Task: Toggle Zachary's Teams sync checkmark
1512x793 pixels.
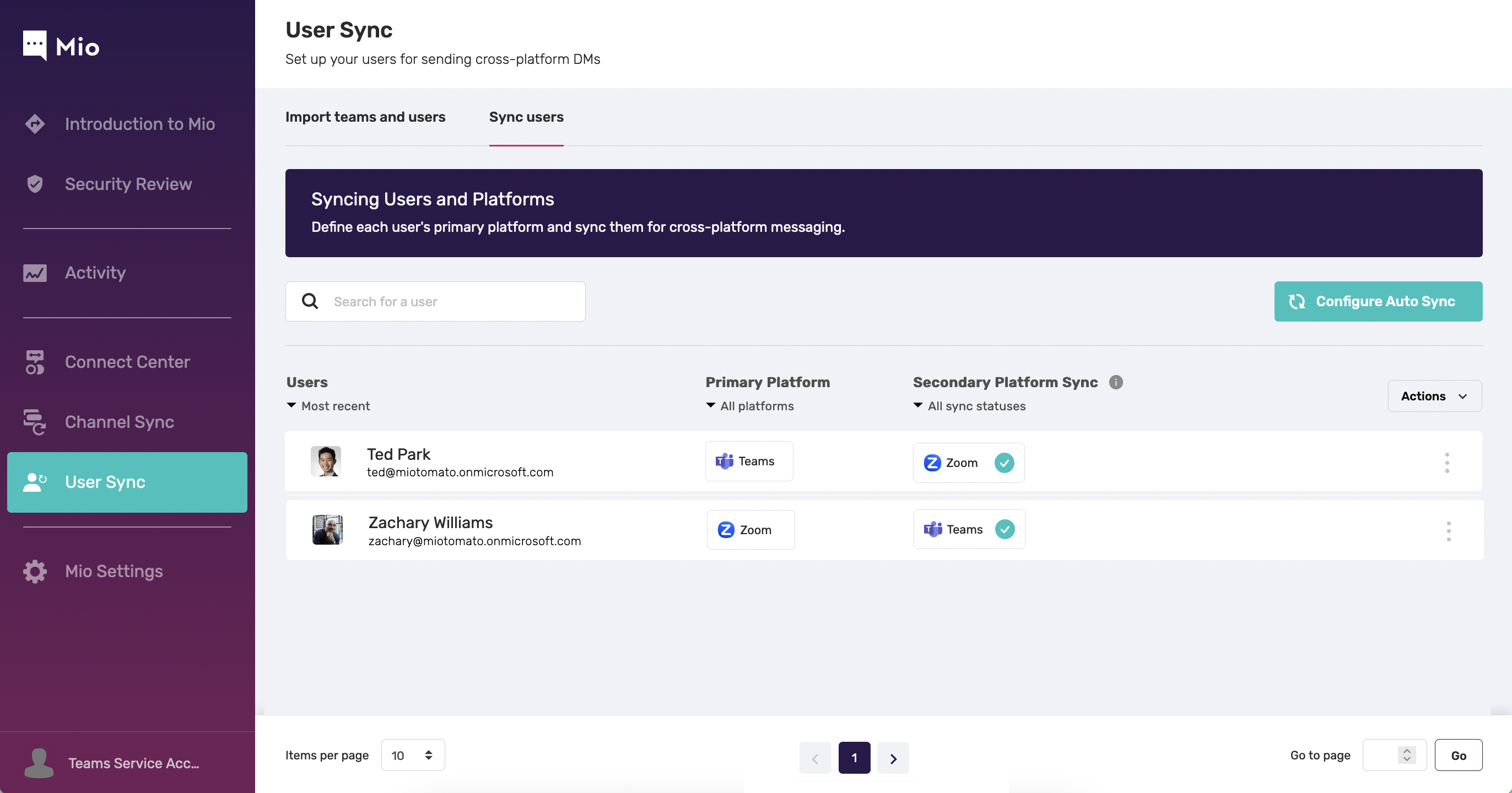Action: 1005,529
